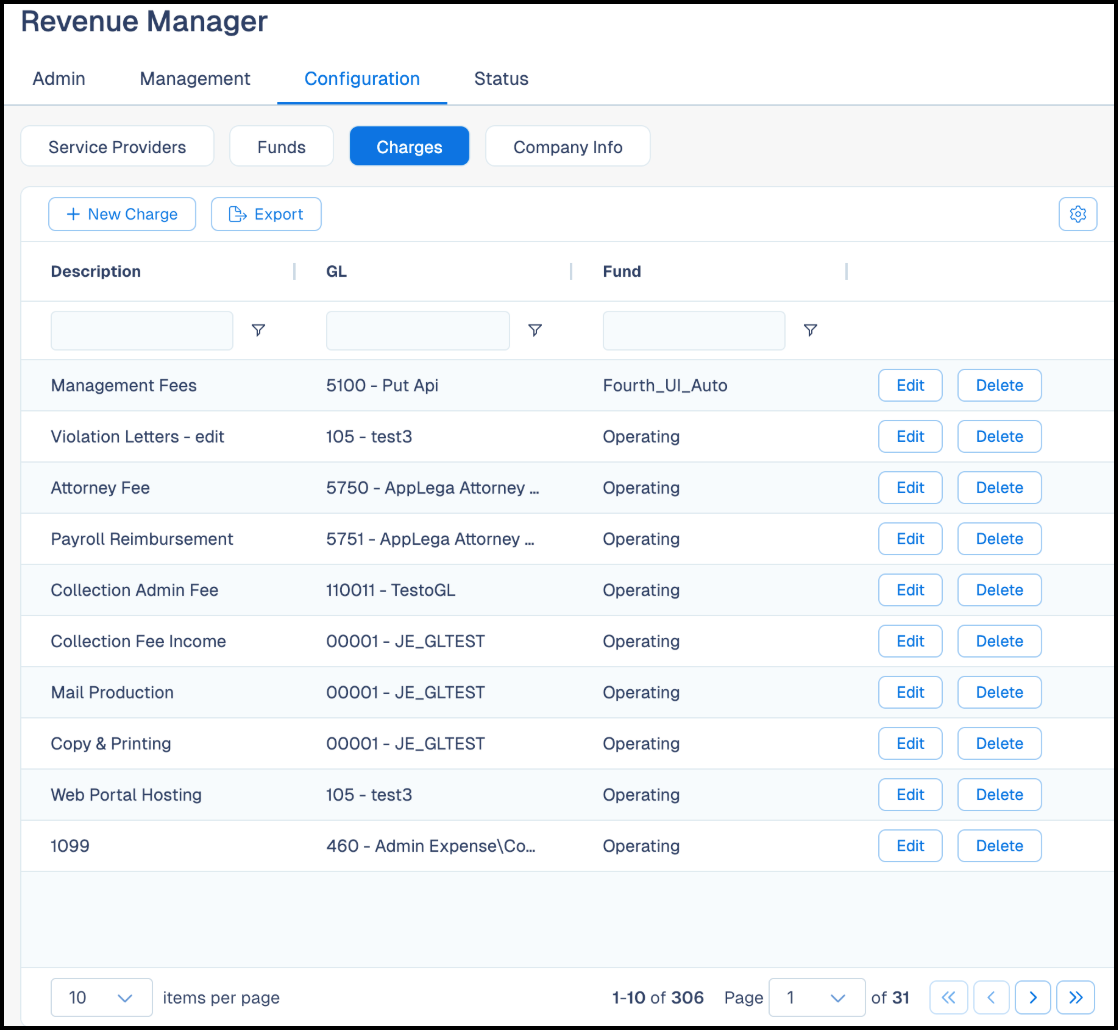Jump to the last page

1075,997
